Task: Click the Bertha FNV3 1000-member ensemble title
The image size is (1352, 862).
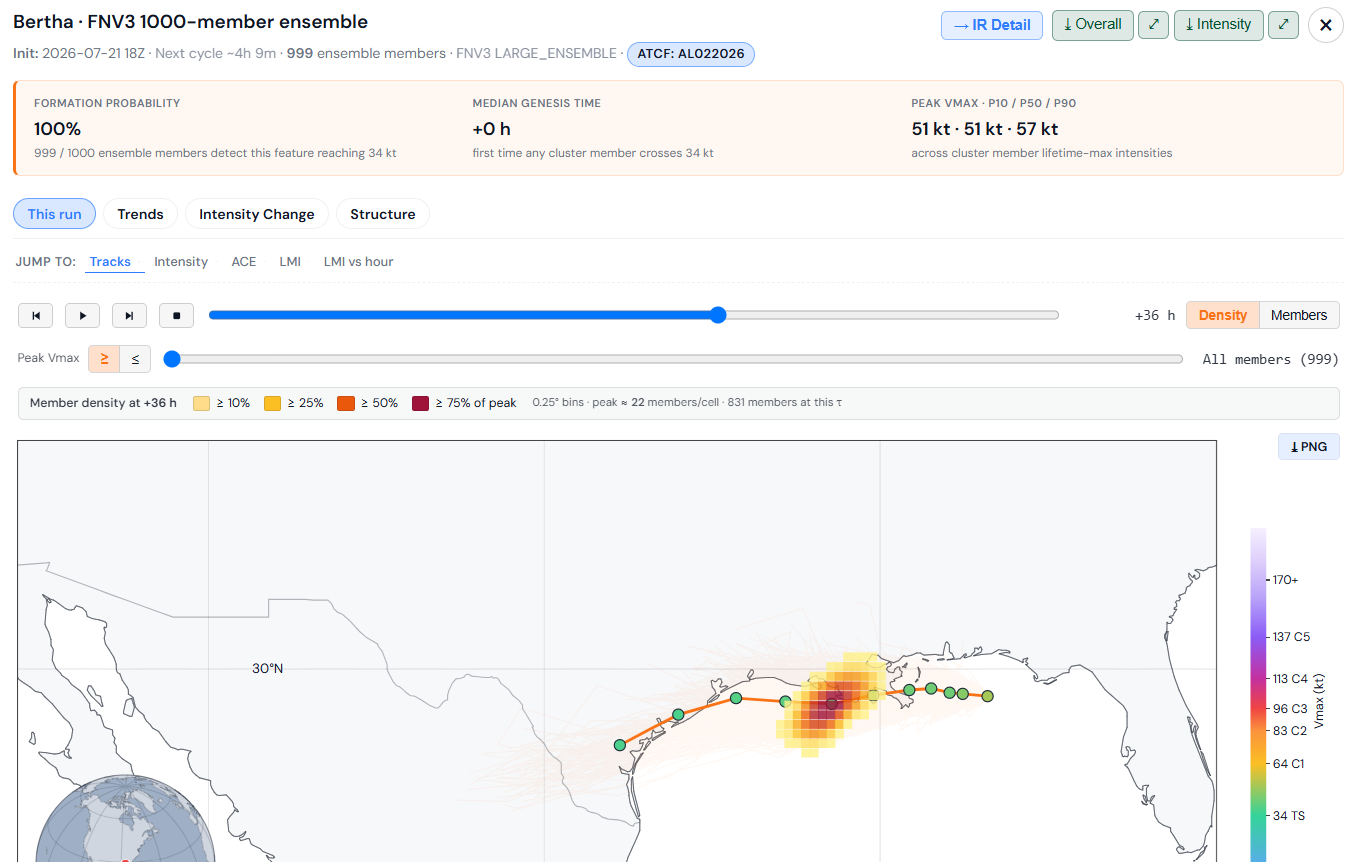Action: click(x=191, y=22)
